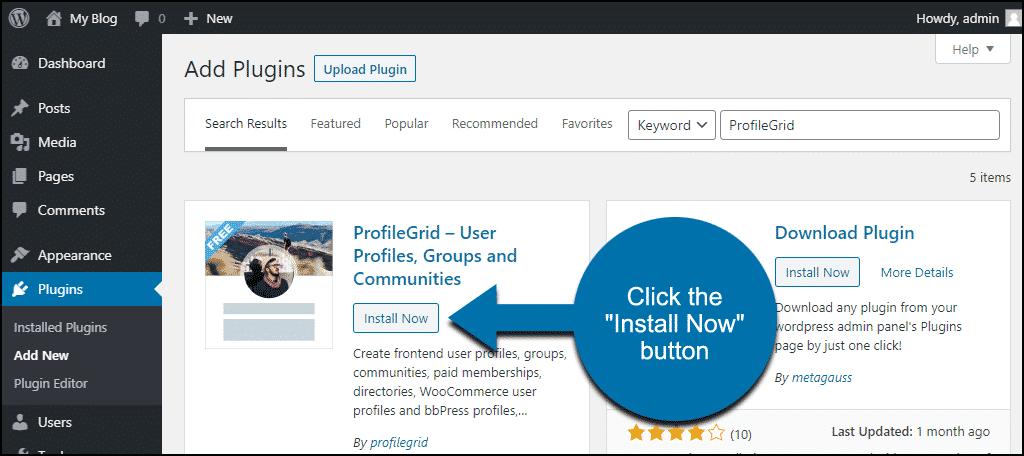Open Installed Plugins submenu
Image resolution: width=1024 pixels, height=456 pixels.
(60, 327)
